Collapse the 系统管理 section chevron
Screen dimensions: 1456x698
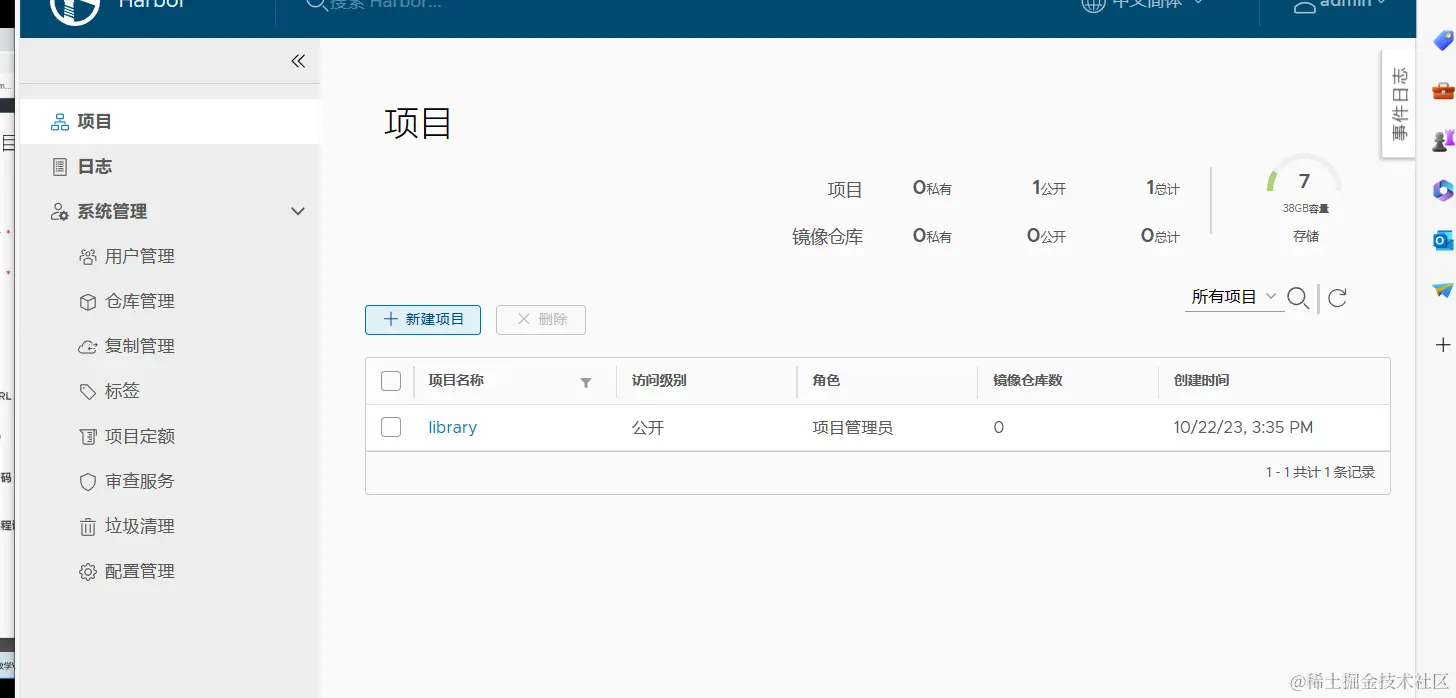click(297, 211)
